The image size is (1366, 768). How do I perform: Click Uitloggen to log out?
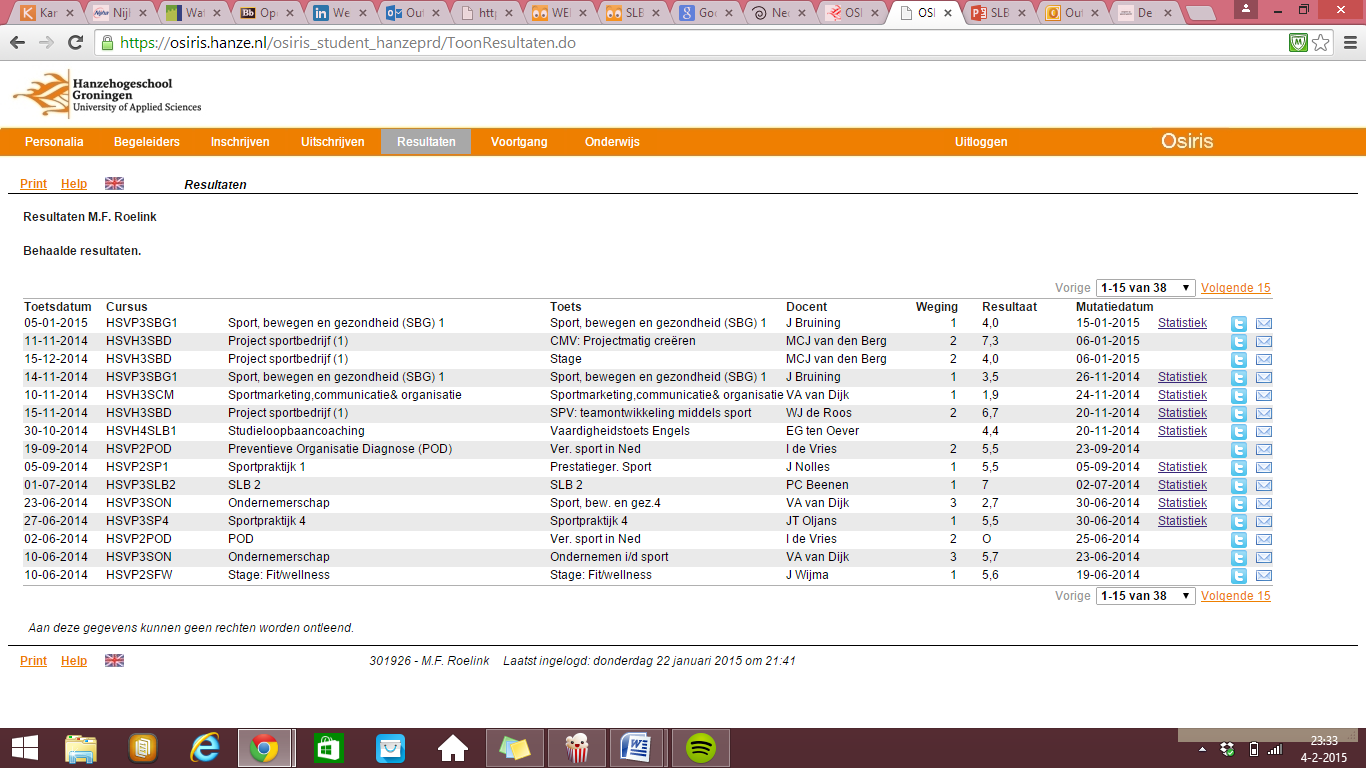[x=981, y=142]
